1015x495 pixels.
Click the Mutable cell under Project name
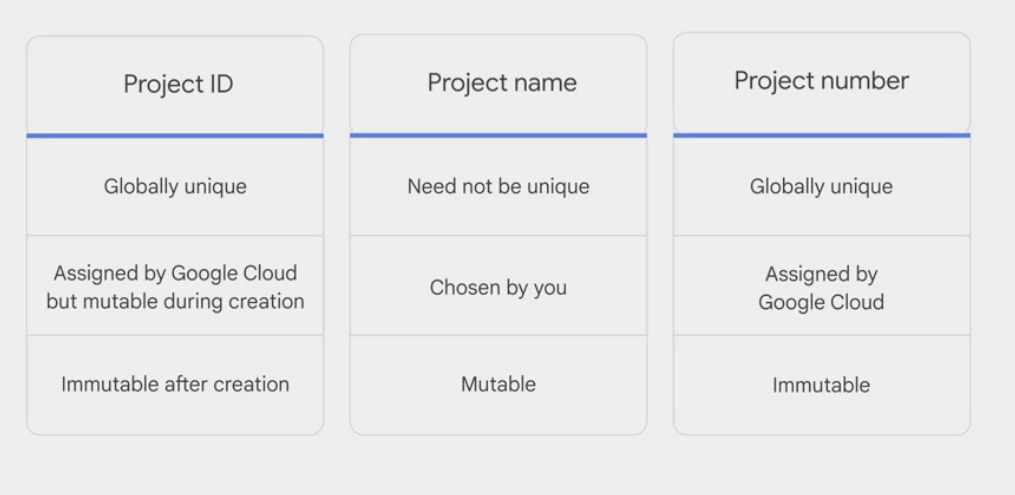pos(498,384)
